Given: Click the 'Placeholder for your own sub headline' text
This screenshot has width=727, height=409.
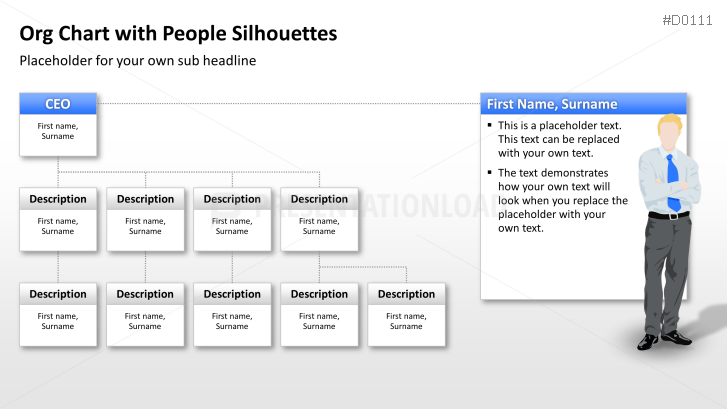Looking at the screenshot, I should [x=138, y=61].
